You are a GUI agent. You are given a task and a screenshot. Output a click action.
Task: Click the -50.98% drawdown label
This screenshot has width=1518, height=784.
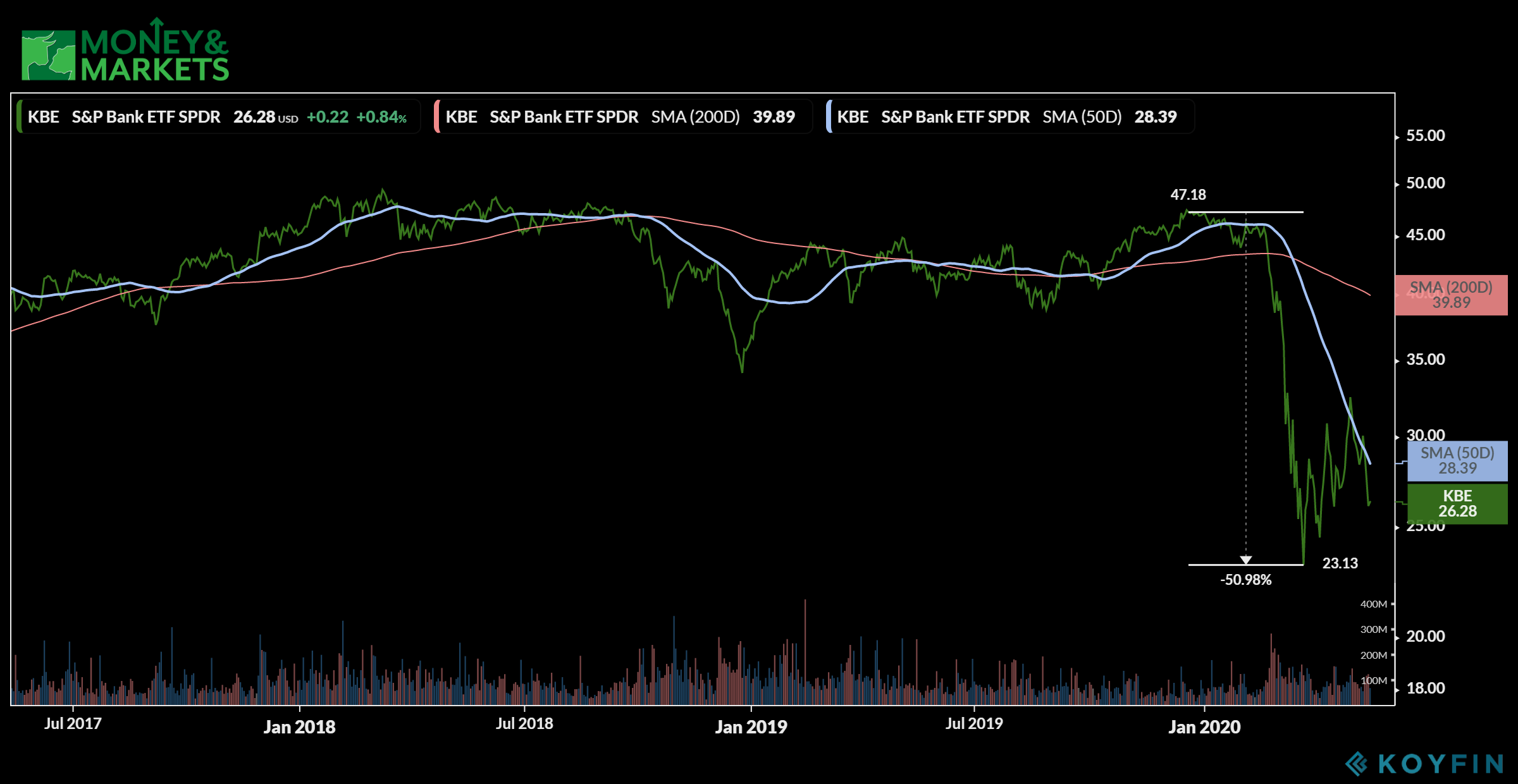(x=1245, y=580)
